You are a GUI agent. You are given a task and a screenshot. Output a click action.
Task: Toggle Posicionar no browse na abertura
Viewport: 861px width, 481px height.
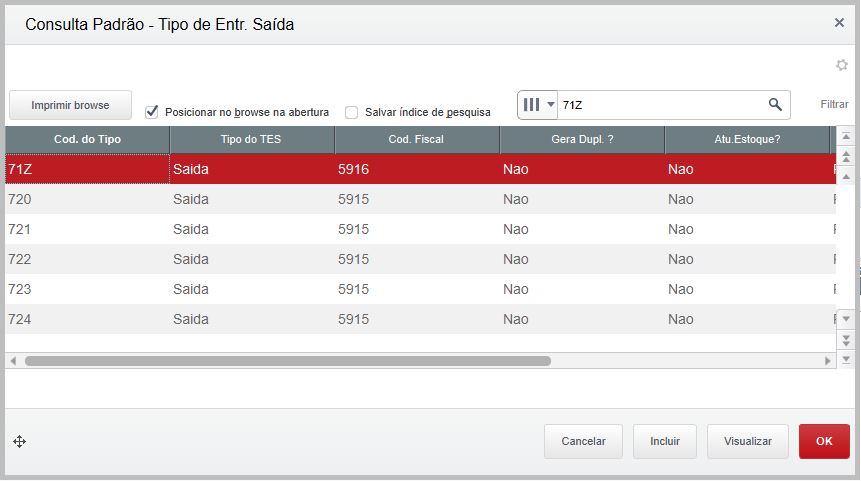(x=152, y=112)
